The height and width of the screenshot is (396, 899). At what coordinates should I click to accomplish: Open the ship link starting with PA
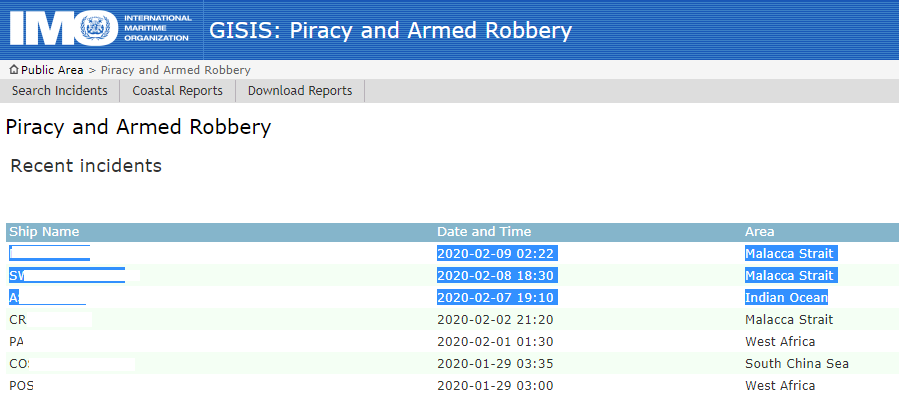tap(17, 342)
